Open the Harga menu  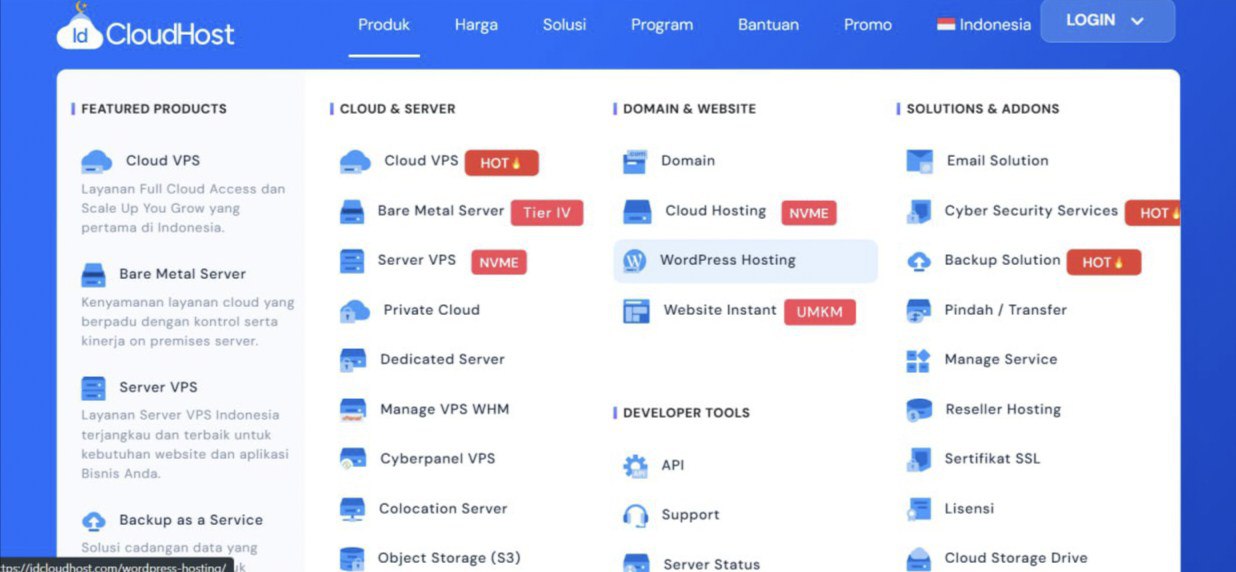[x=476, y=25]
